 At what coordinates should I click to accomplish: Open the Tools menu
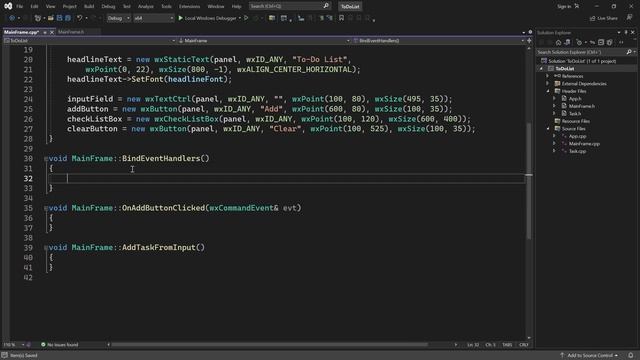(166, 7)
